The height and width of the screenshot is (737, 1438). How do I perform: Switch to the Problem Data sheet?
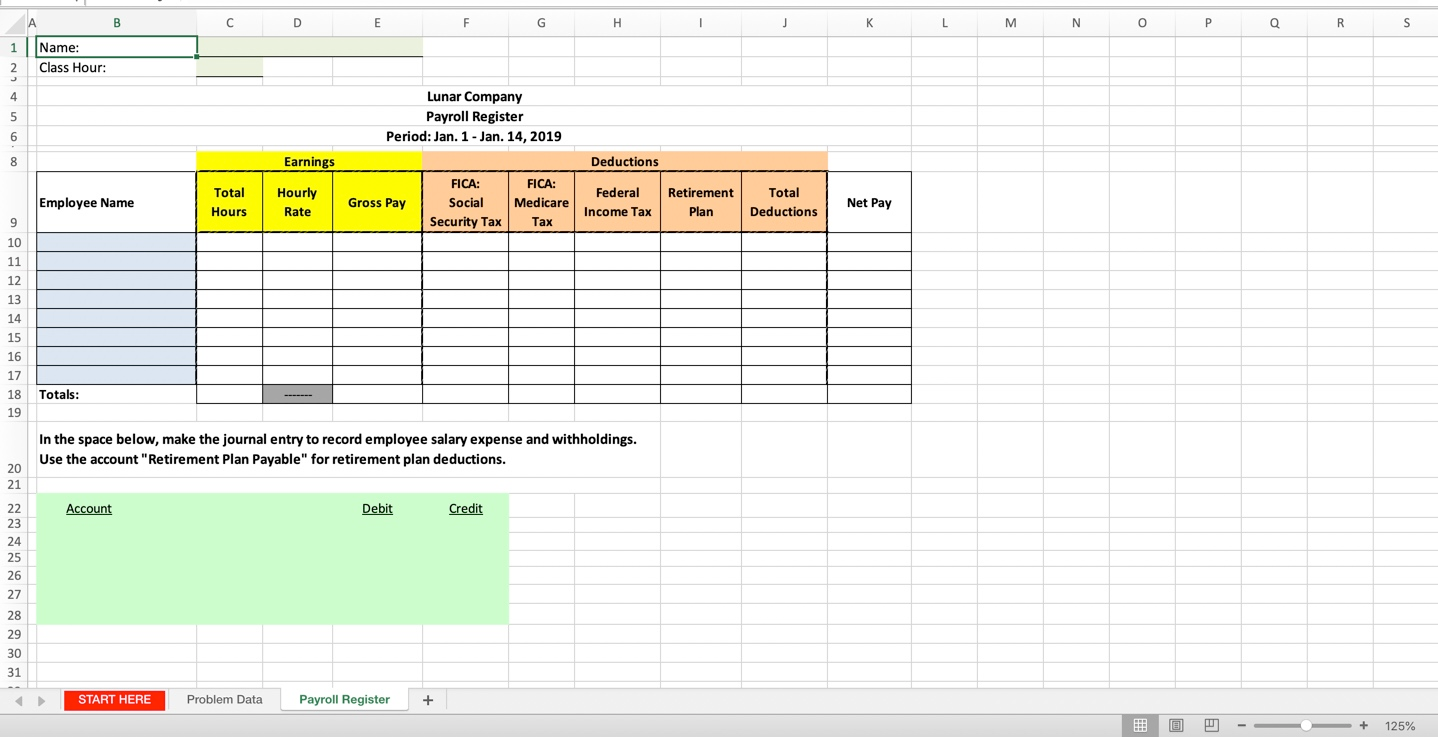(x=224, y=699)
